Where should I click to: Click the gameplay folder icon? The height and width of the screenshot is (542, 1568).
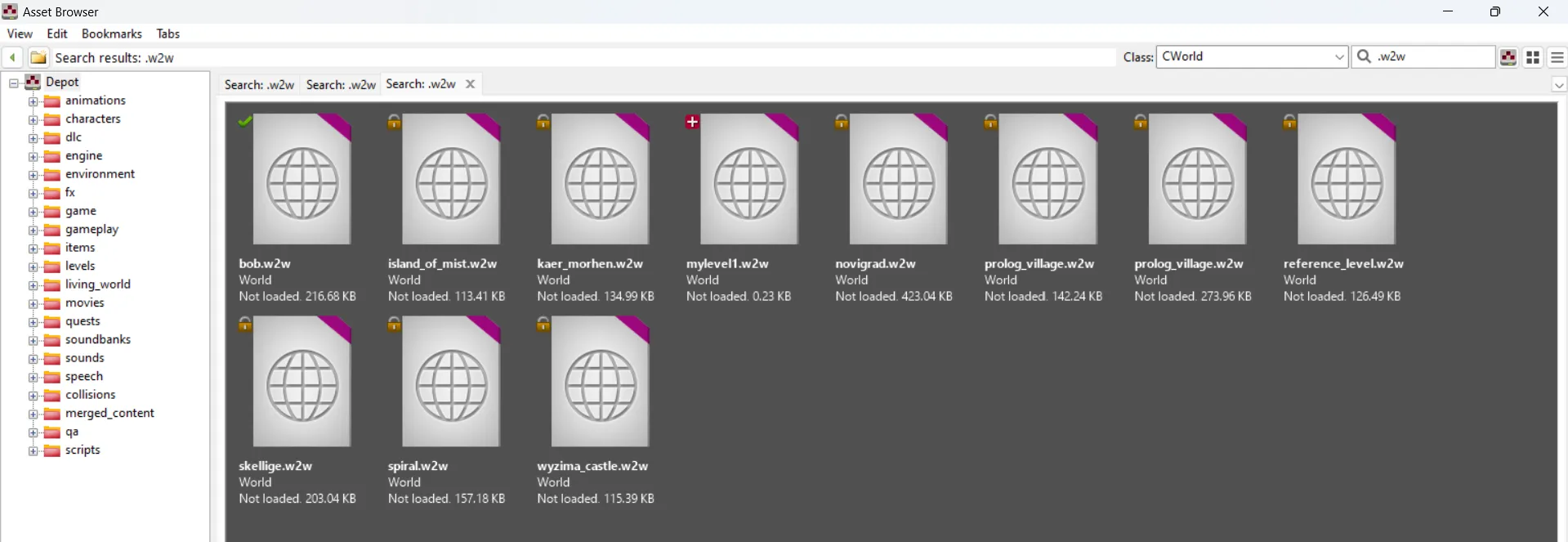click(x=52, y=230)
